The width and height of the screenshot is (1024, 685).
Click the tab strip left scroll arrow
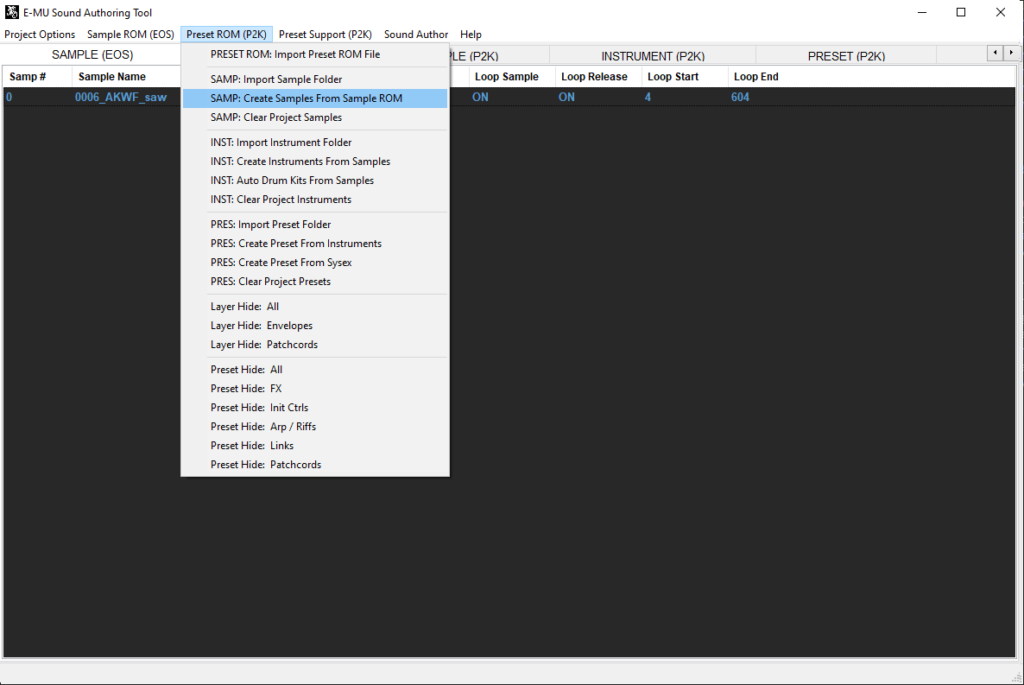point(995,53)
